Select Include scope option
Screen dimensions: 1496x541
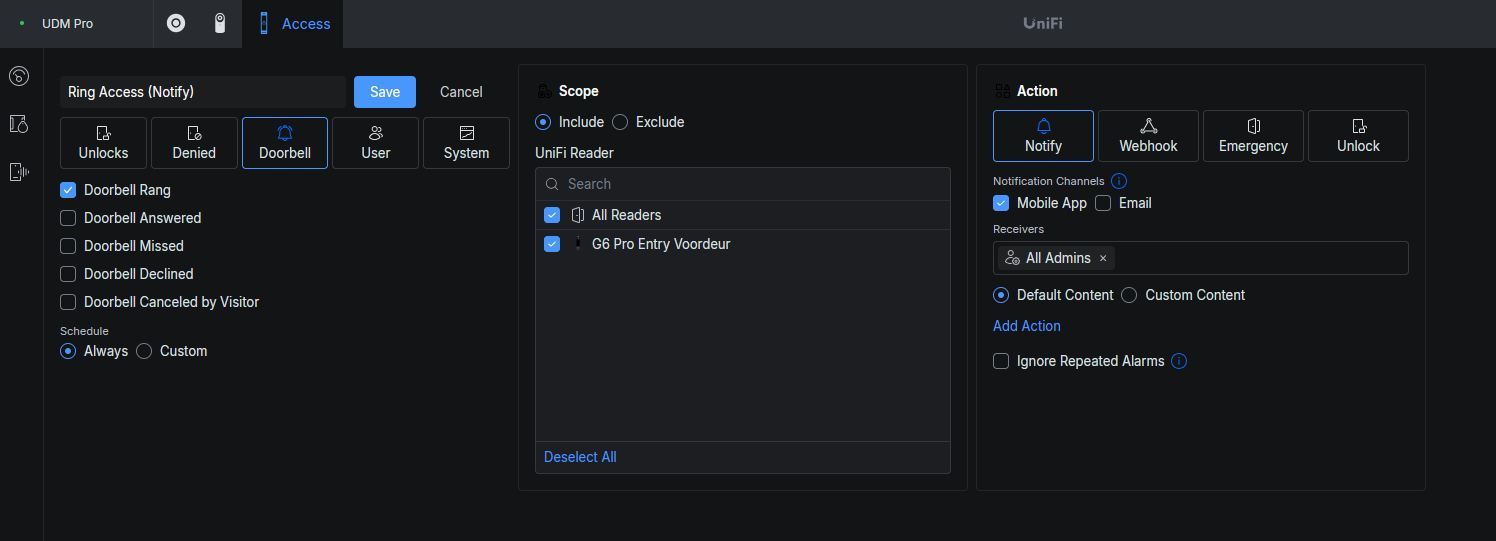point(543,122)
